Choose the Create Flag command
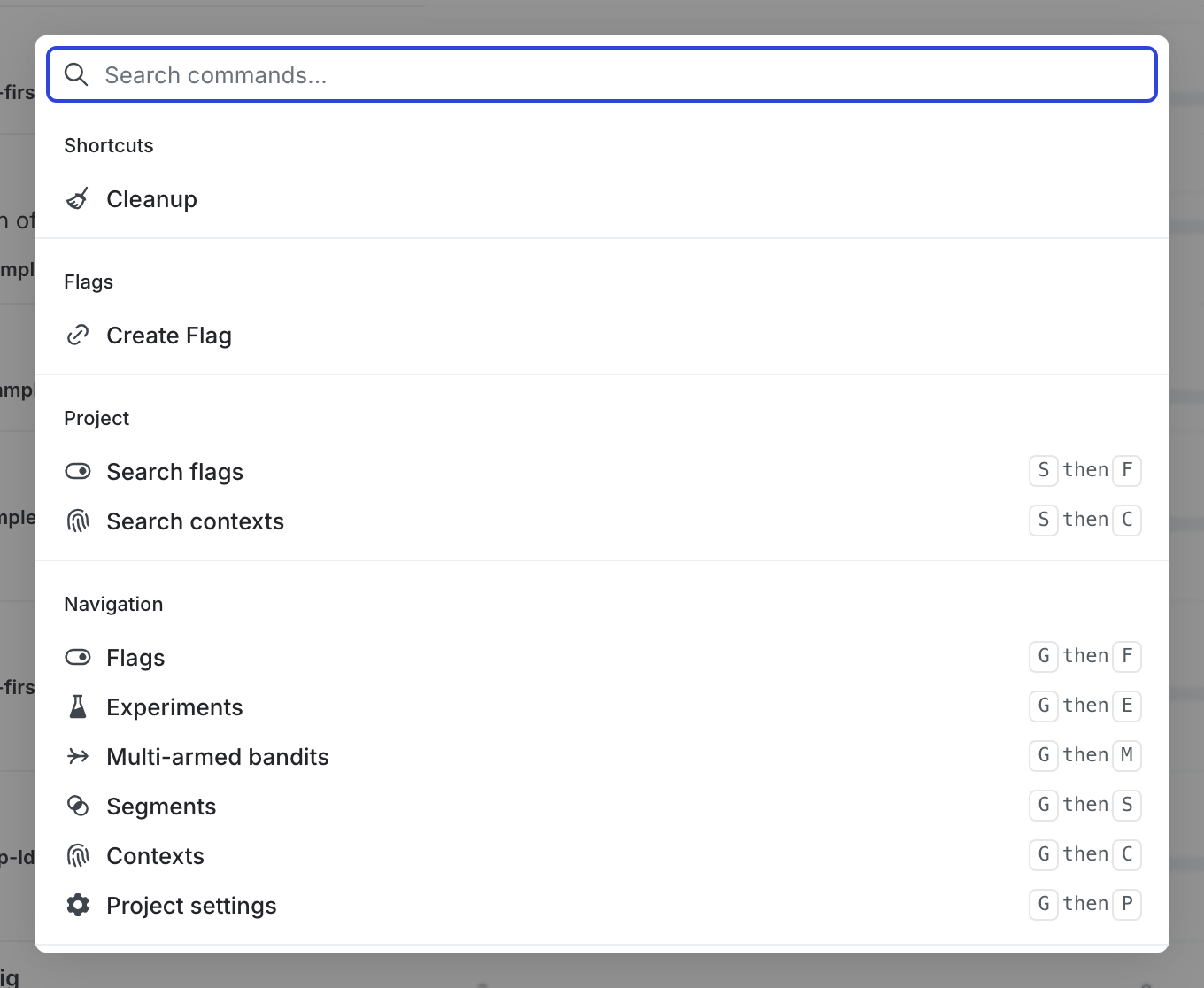Image resolution: width=1204 pixels, height=988 pixels. tap(169, 336)
